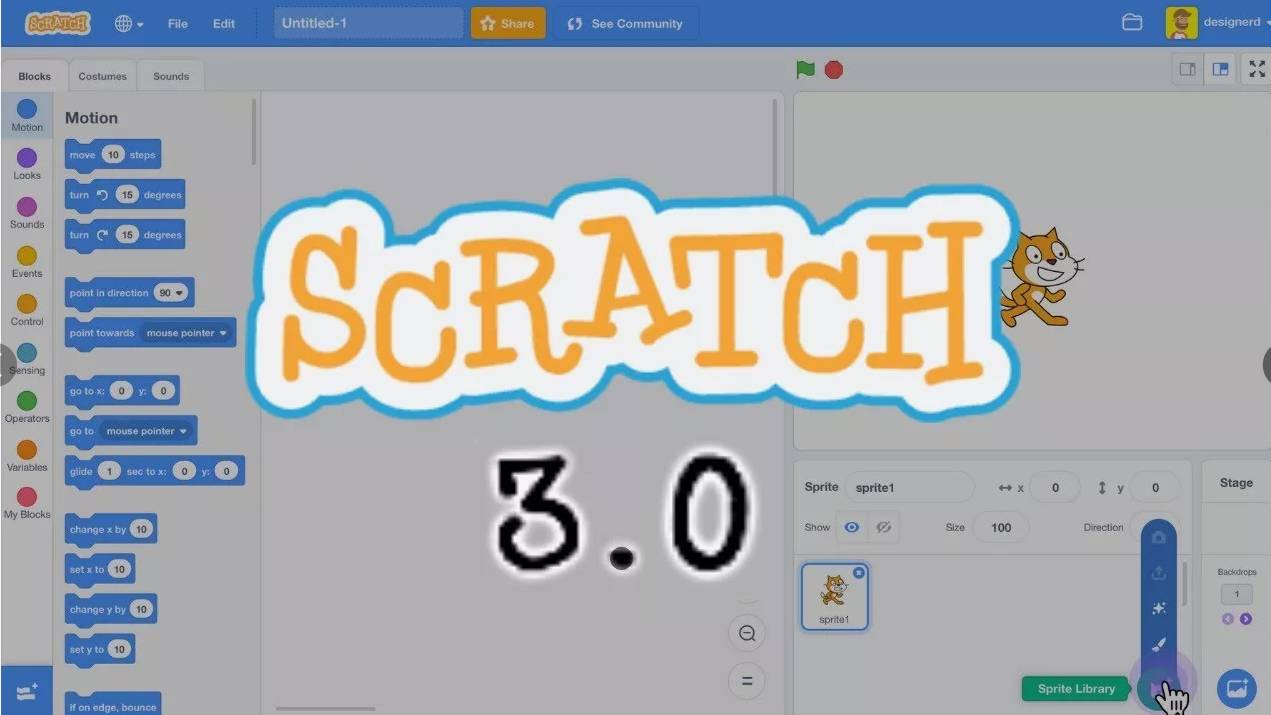The image size is (1271, 715).
Task: Click the sprite name field sprite1
Action: tap(909, 487)
